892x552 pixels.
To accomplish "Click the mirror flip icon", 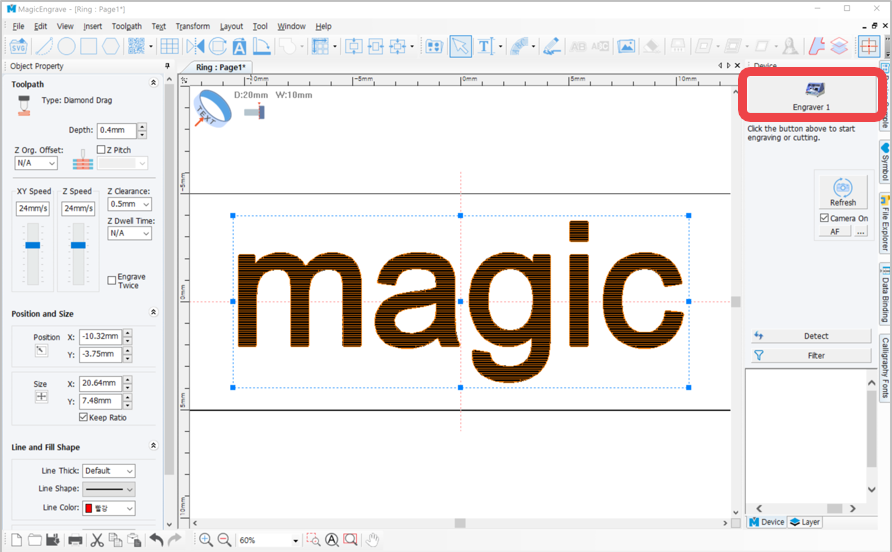I will tap(195, 47).
